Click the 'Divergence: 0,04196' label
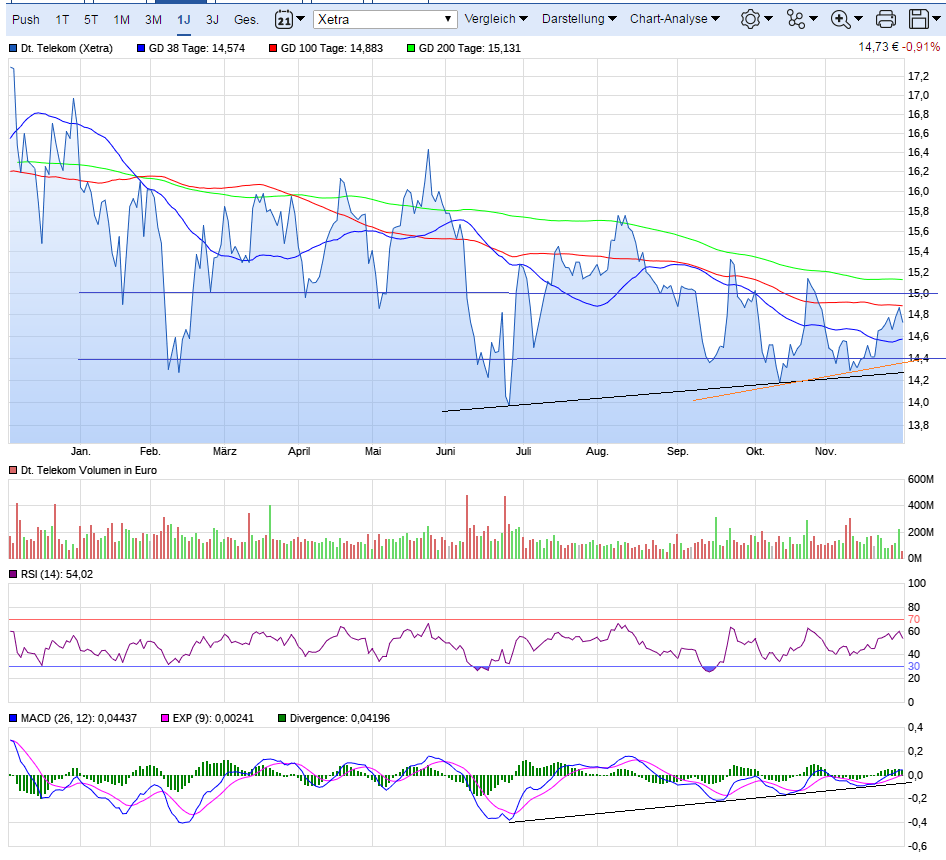This screenshot has width=946, height=860. pyautogui.click(x=340, y=718)
